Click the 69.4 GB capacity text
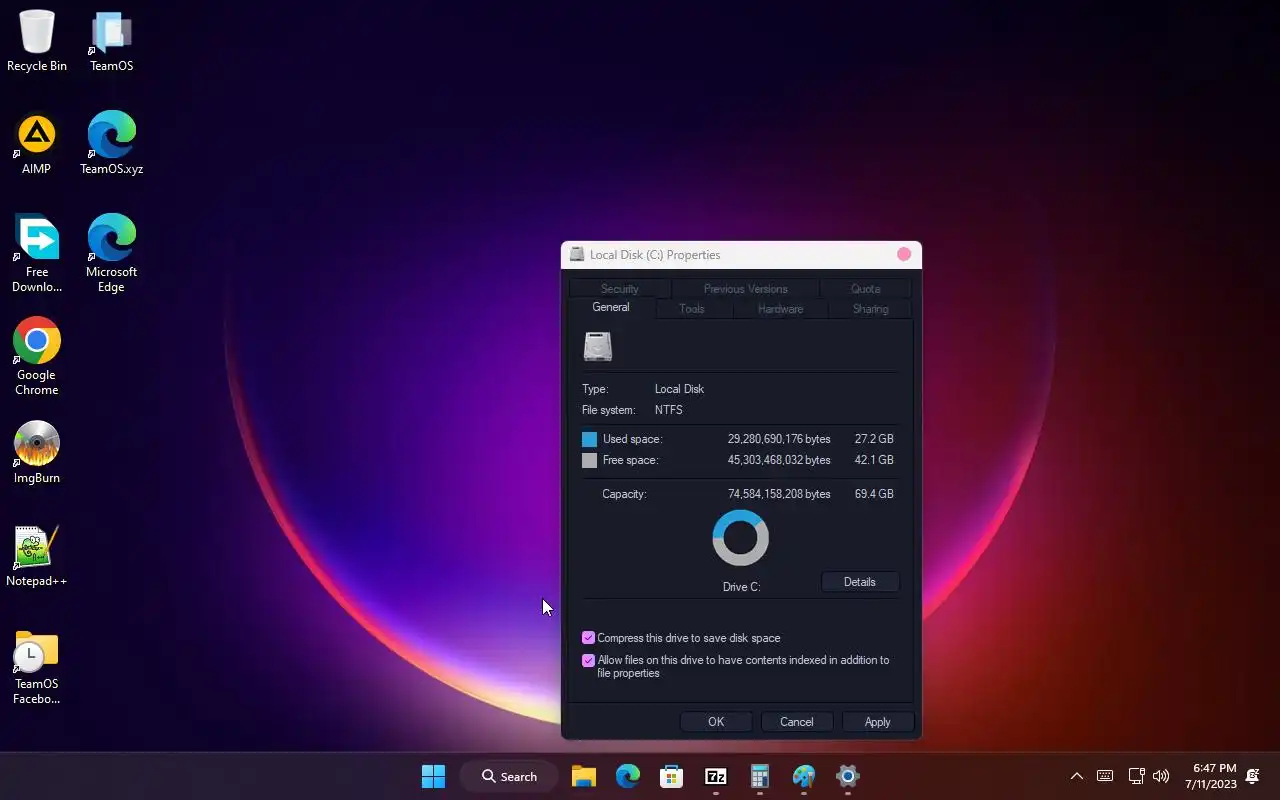1280x800 pixels. coord(874,494)
